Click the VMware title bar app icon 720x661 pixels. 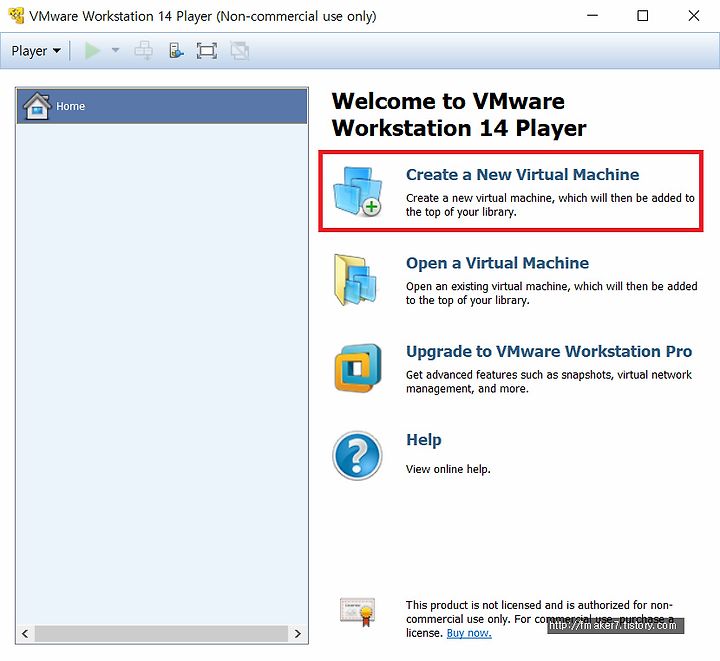(x=17, y=16)
